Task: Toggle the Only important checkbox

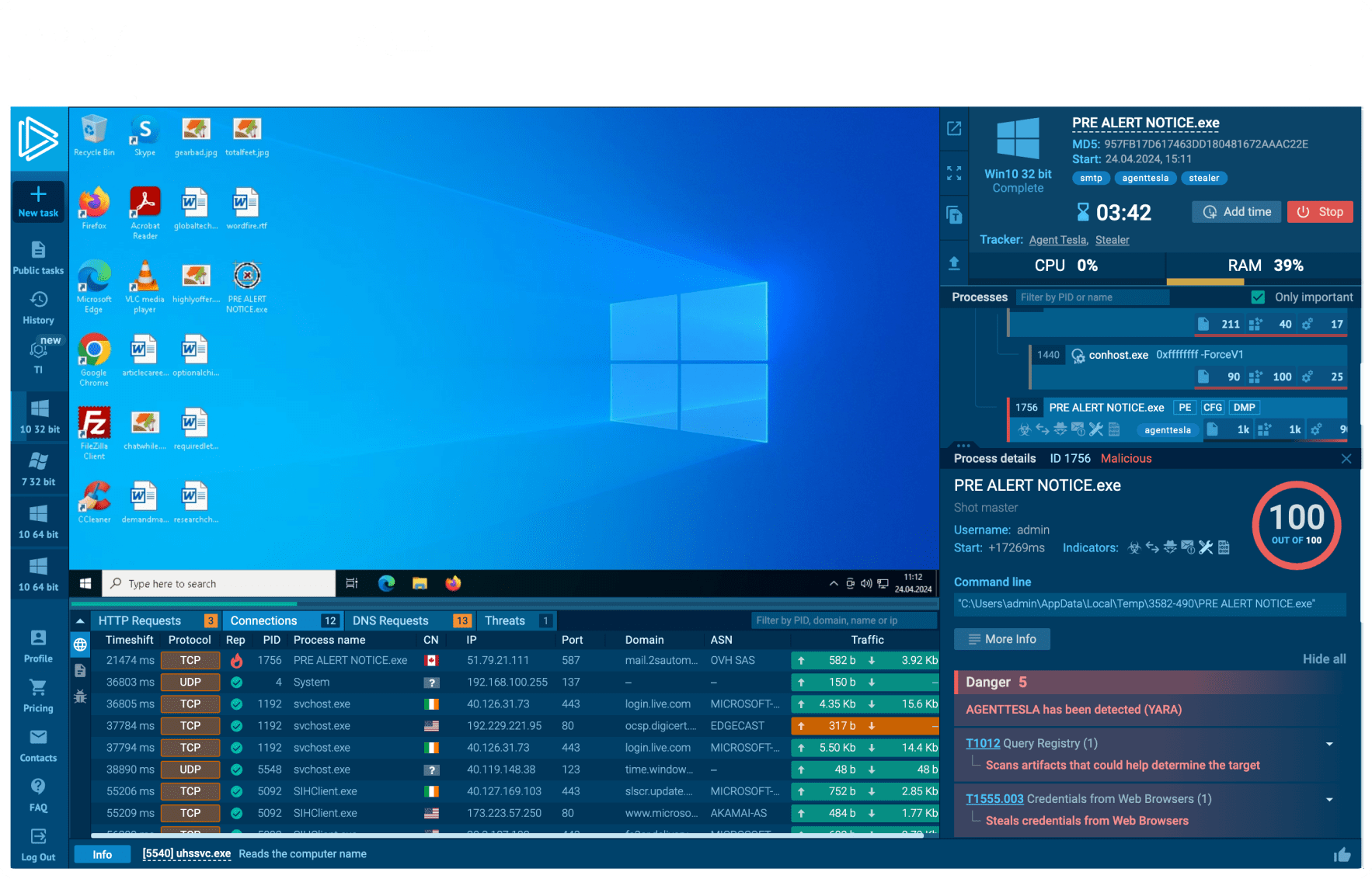Action: [1258, 297]
